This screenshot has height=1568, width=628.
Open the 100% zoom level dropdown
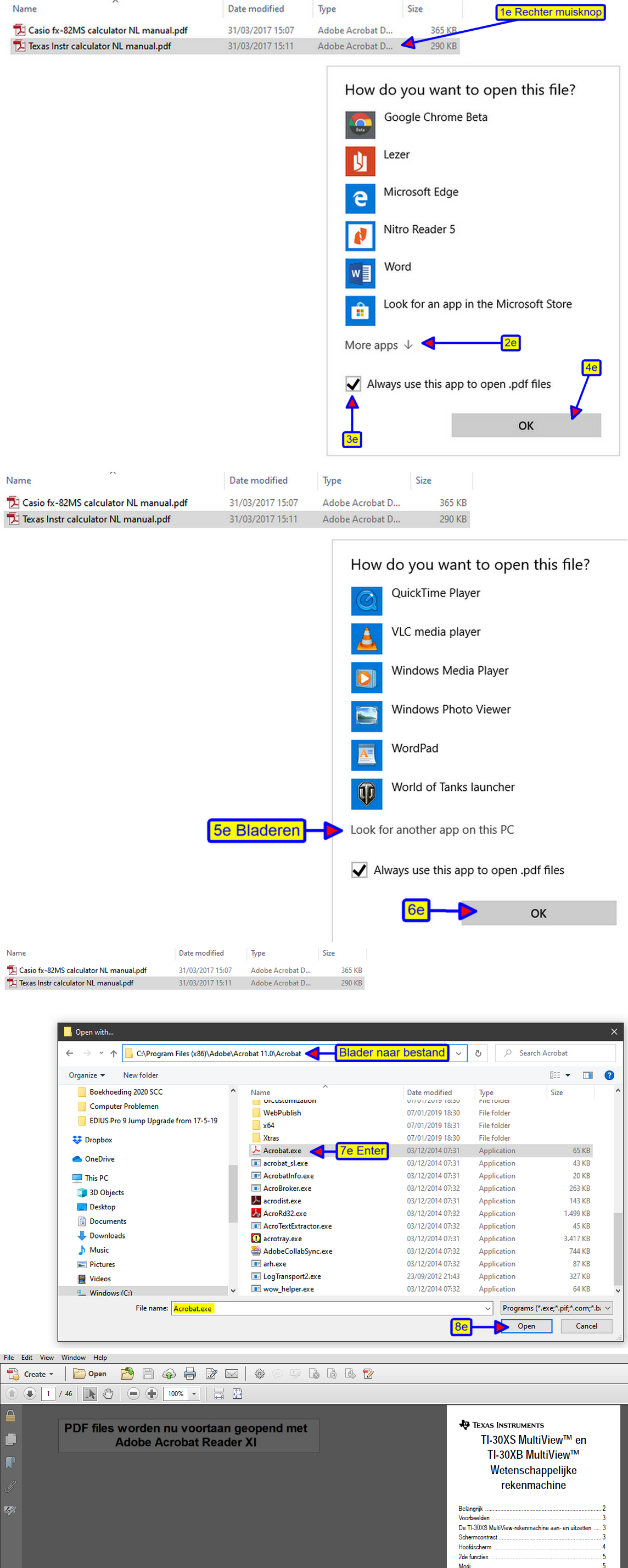point(194,1394)
